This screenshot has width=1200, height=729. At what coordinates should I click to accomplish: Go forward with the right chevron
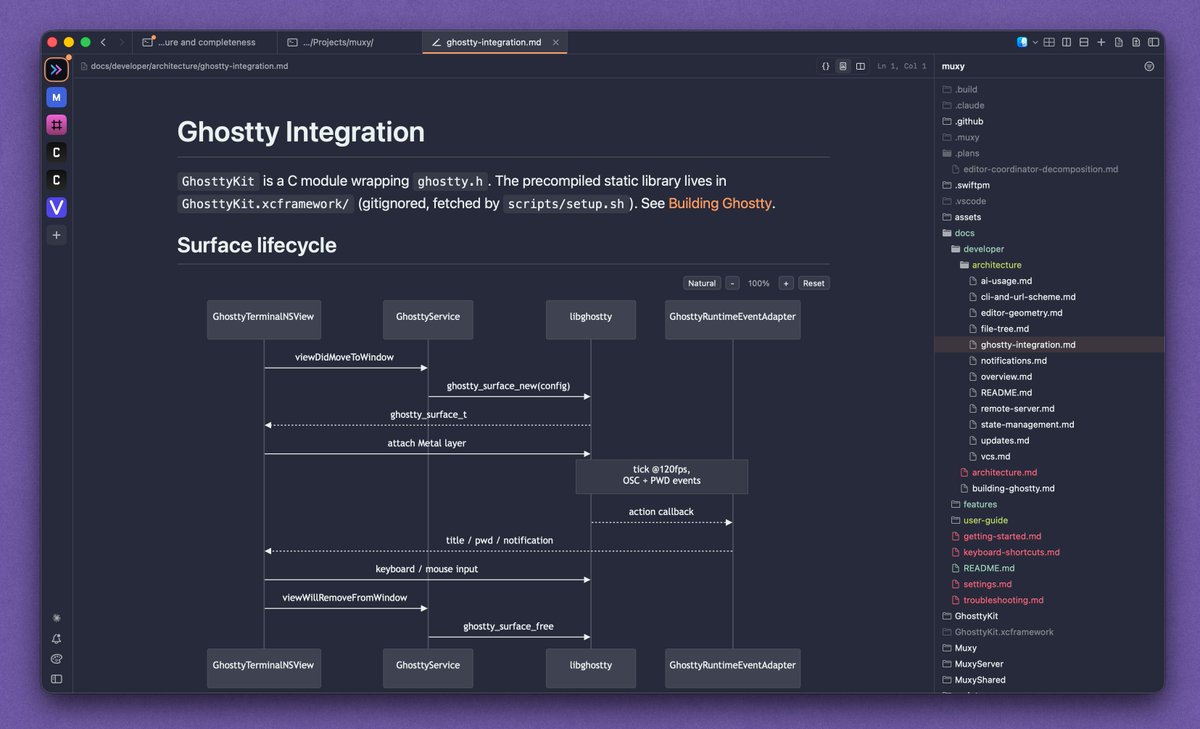[122, 42]
